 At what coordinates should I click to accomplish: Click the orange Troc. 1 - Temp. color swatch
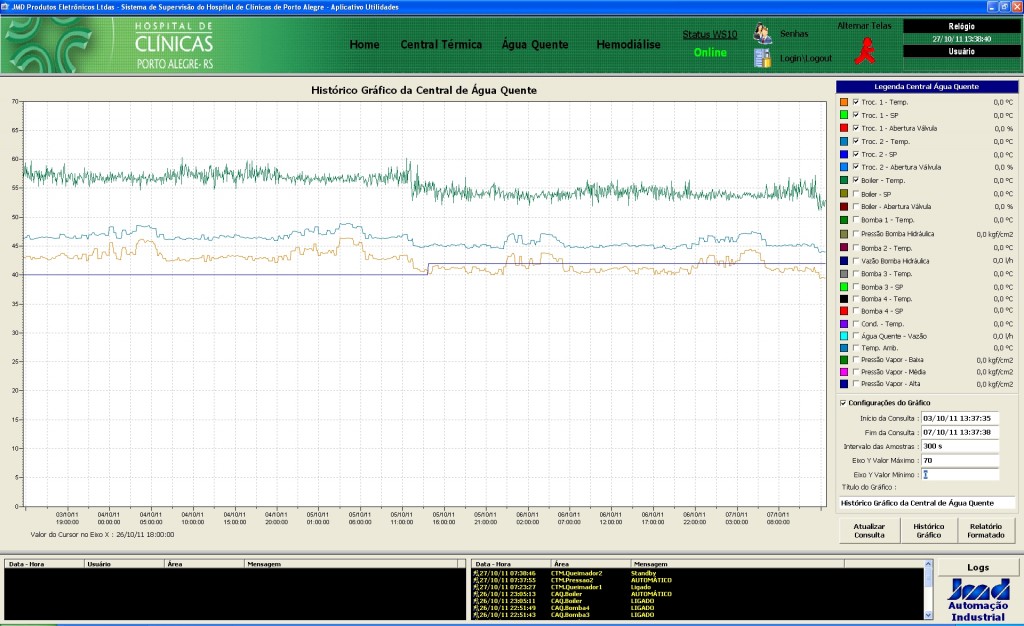pos(844,102)
